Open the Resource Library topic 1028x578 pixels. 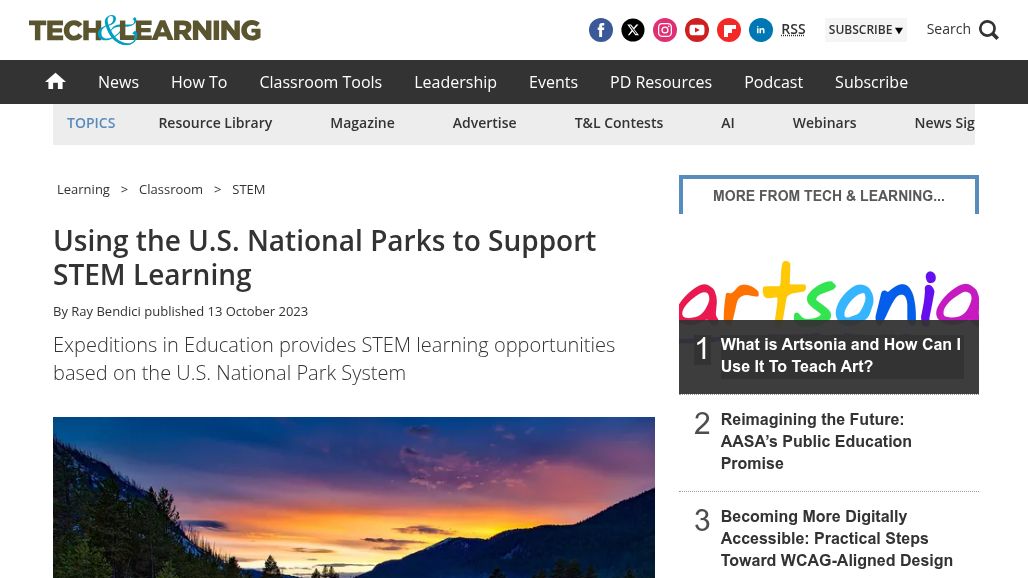[215, 123]
